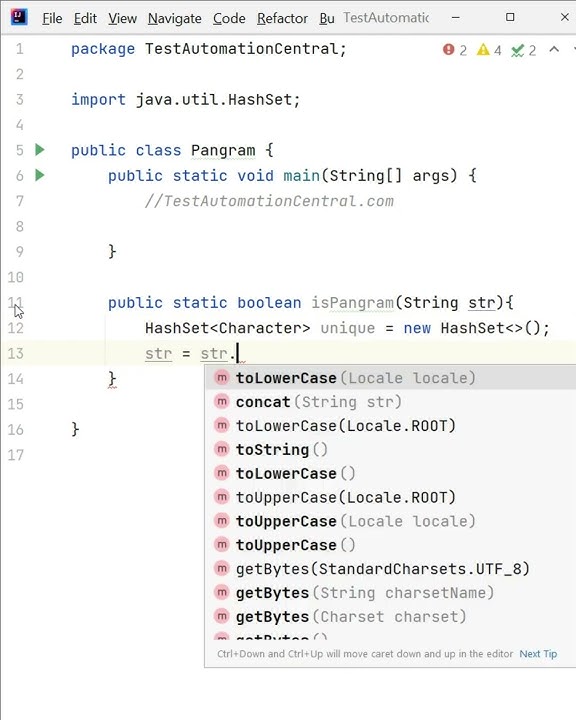The width and height of the screenshot is (576, 720).
Task: Click line number 8 in the gutter
Action: pos(19,226)
